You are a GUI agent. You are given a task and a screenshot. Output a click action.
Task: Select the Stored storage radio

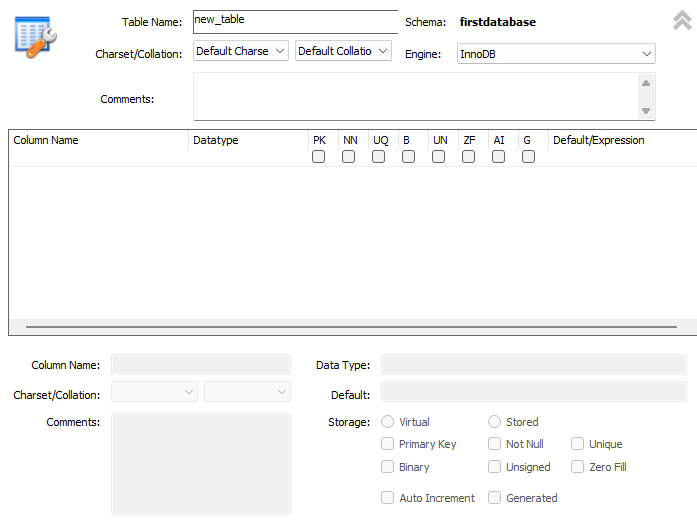[x=494, y=422]
